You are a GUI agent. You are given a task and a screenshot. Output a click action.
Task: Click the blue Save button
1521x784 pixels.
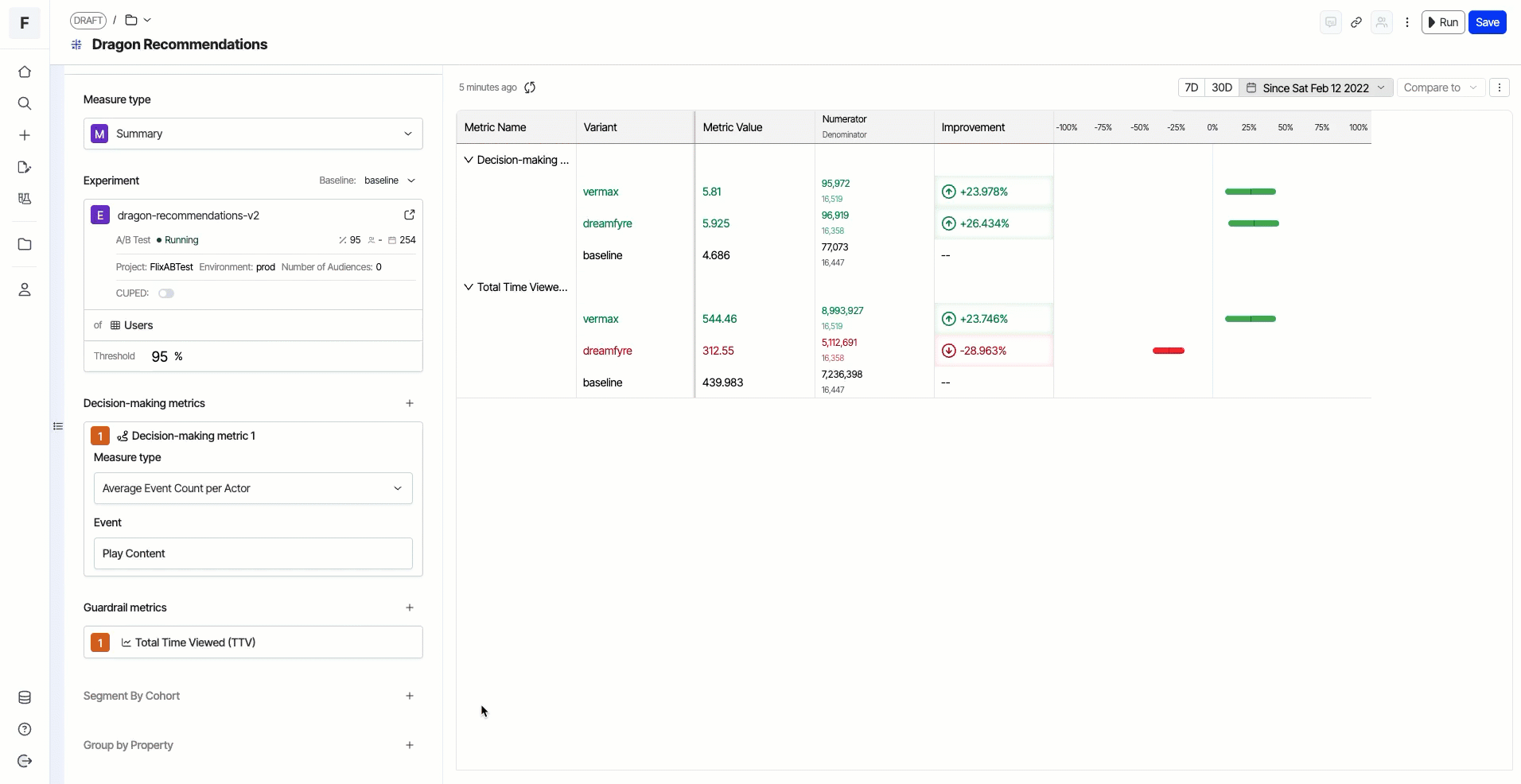click(x=1487, y=22)
